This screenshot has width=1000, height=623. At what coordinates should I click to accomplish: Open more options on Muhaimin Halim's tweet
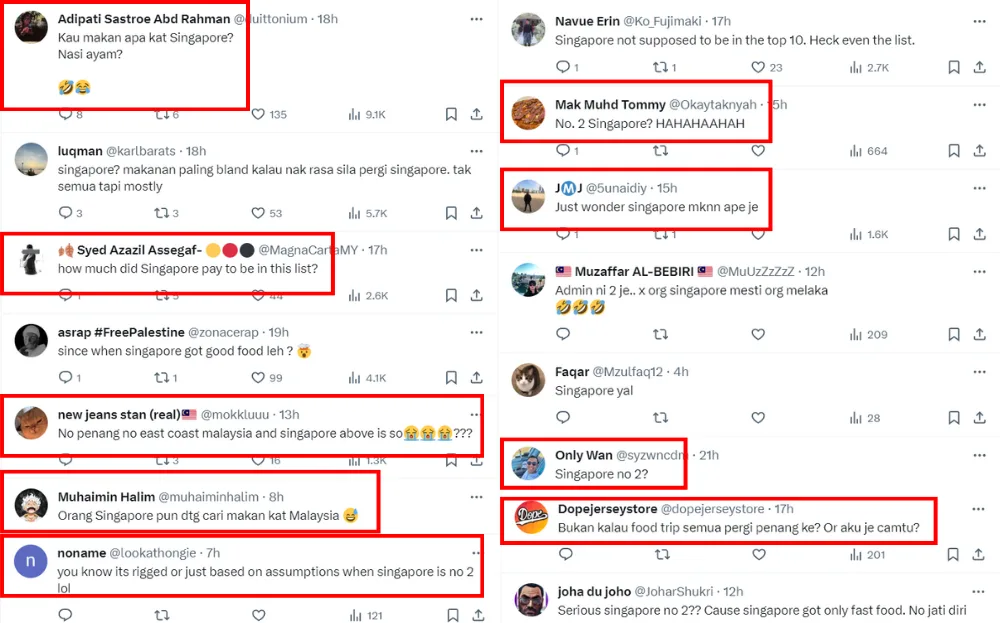coord(477,496)
